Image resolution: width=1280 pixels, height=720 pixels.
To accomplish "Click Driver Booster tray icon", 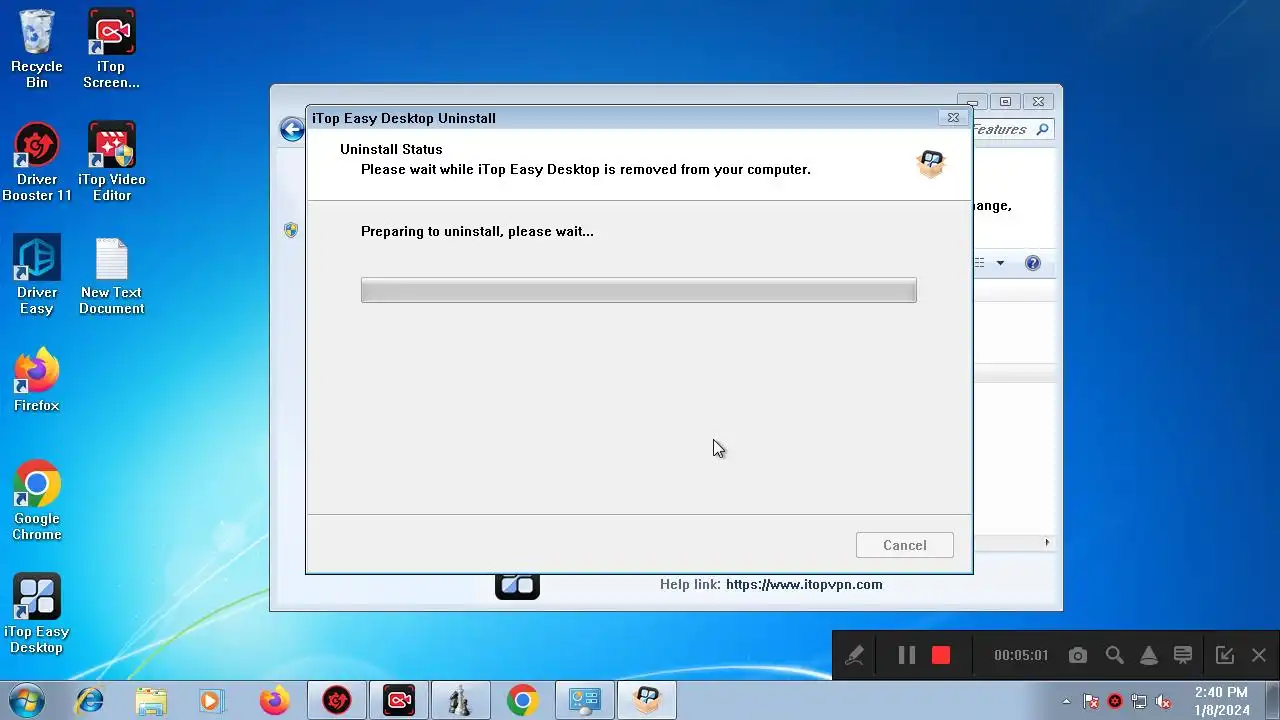I will (1115, 701).
